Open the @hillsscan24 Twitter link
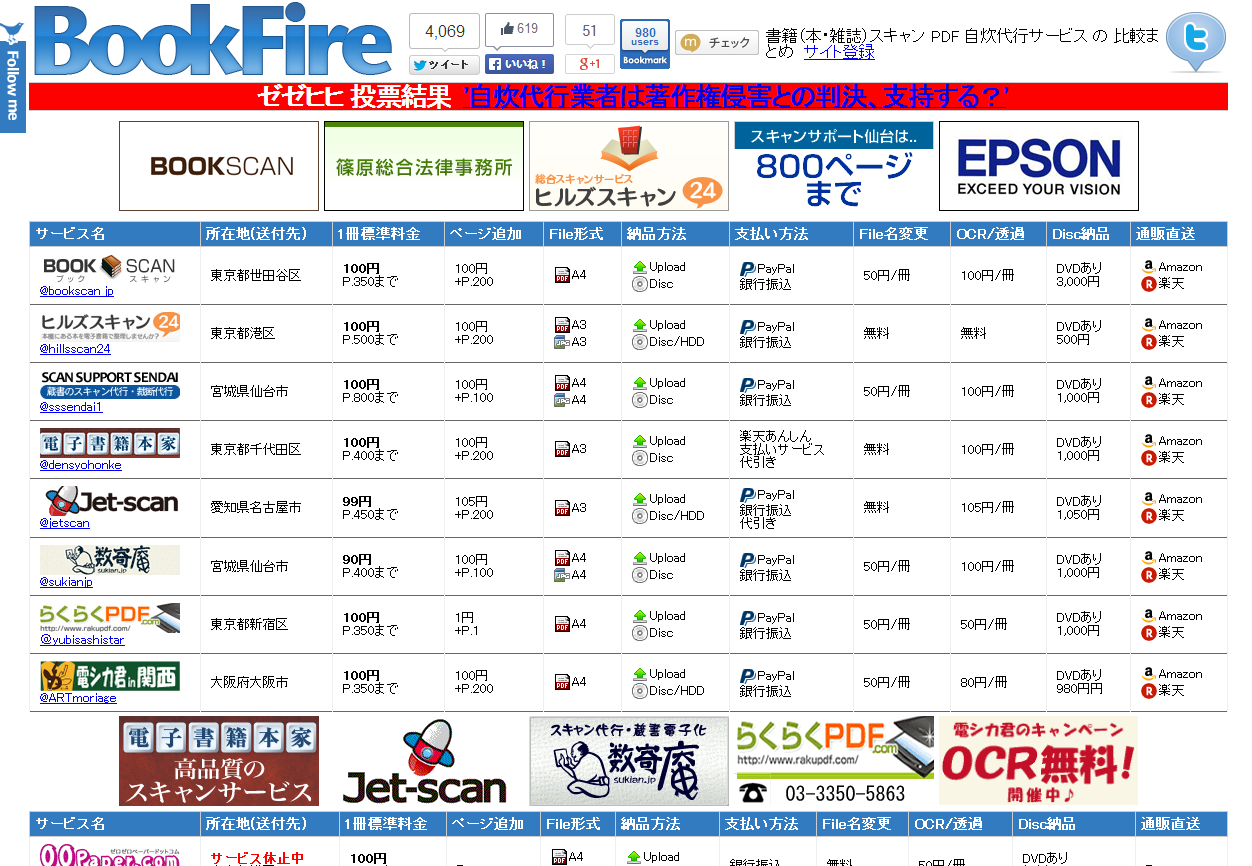This screenshot has height=866, width=1252. 75,349
